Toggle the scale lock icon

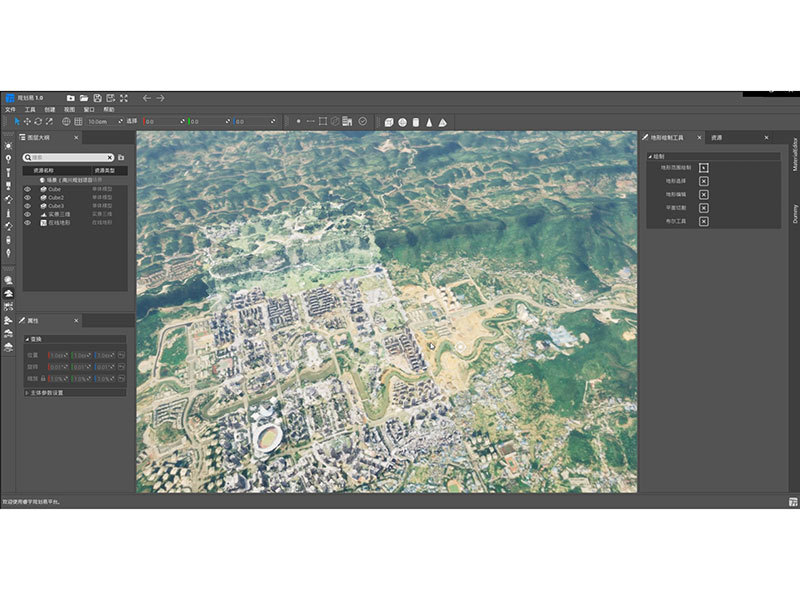pyautogui.click(x=43, y=379)
